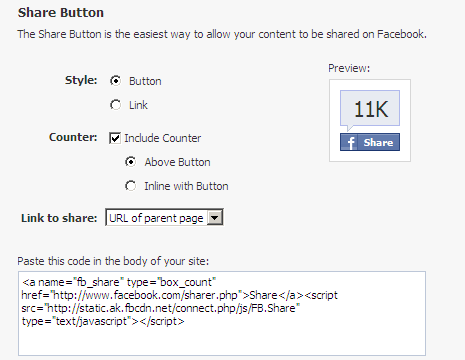
Task: Click the Button style label text
Action: pyautogui.click(x=145, y=81)
